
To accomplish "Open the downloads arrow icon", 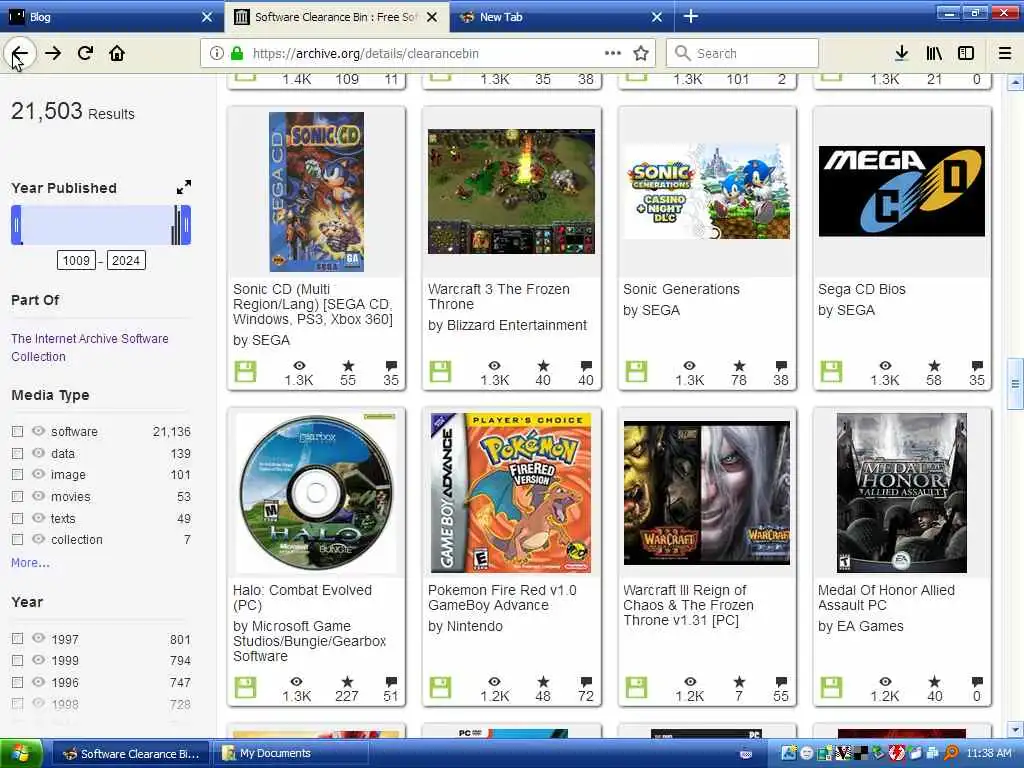I will pyautogui.click(x=901, y=54).
